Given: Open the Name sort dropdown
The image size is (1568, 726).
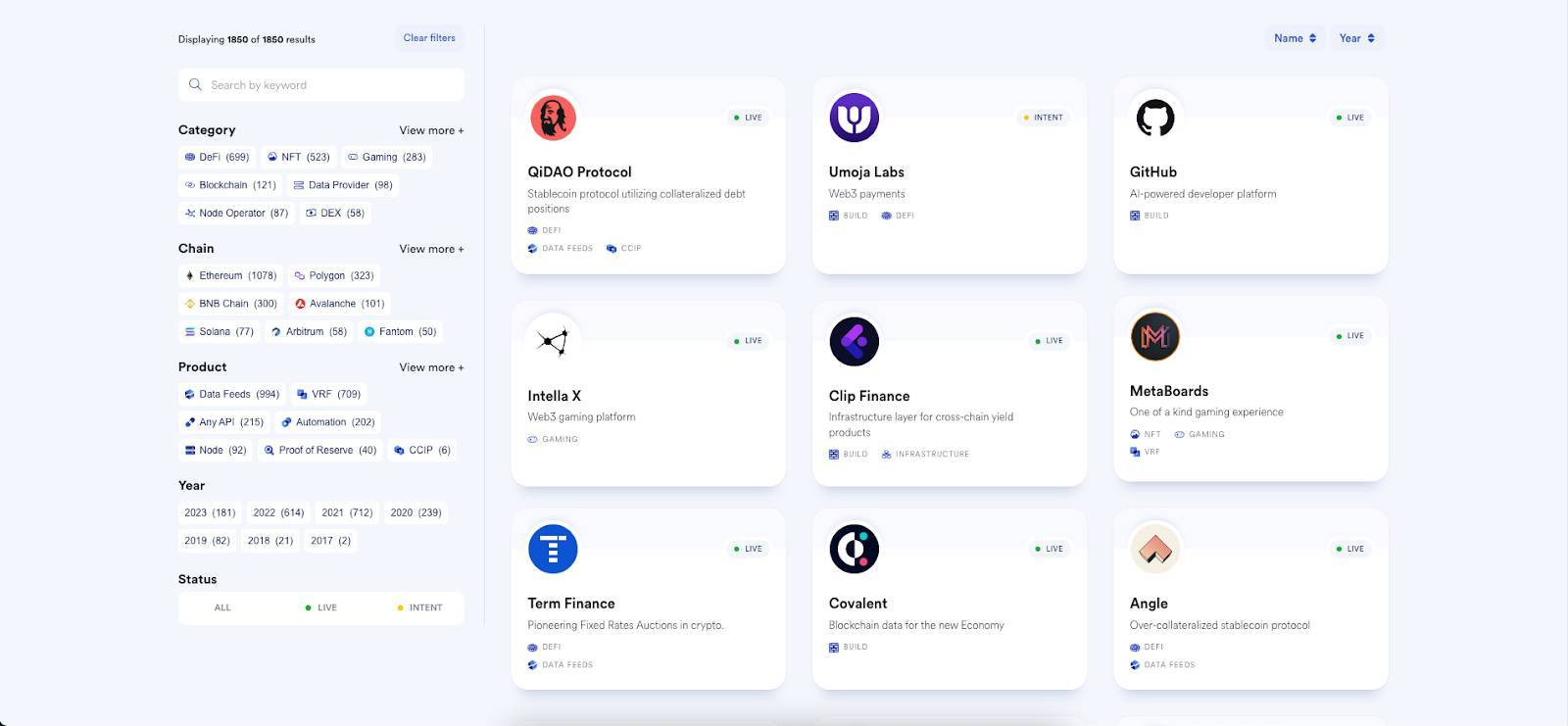Looking at the screenshot, I should 1295,38.
